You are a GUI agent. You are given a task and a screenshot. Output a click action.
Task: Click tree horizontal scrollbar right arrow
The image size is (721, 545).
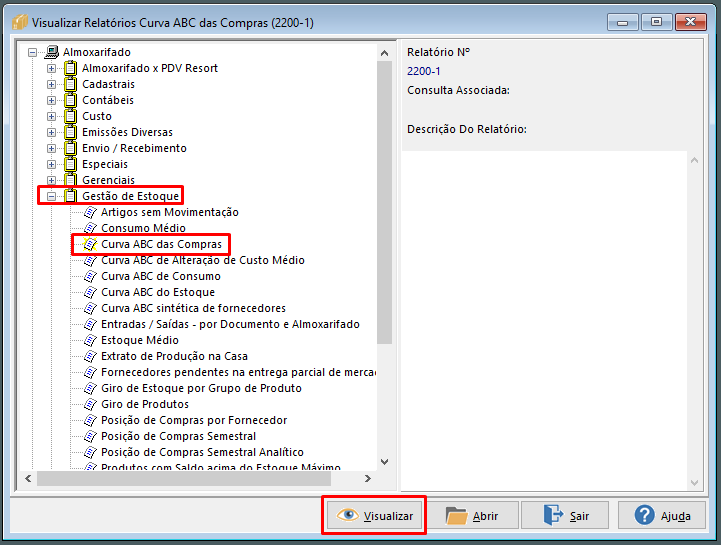point(367,478)
